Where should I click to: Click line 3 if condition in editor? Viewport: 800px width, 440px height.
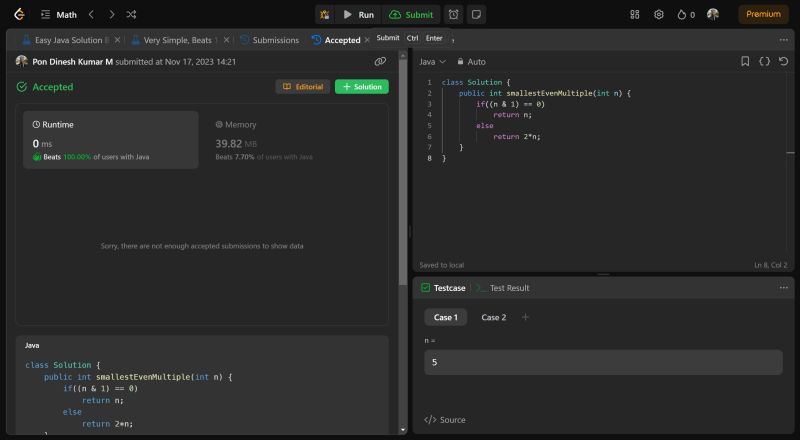(x=510, y=104)
